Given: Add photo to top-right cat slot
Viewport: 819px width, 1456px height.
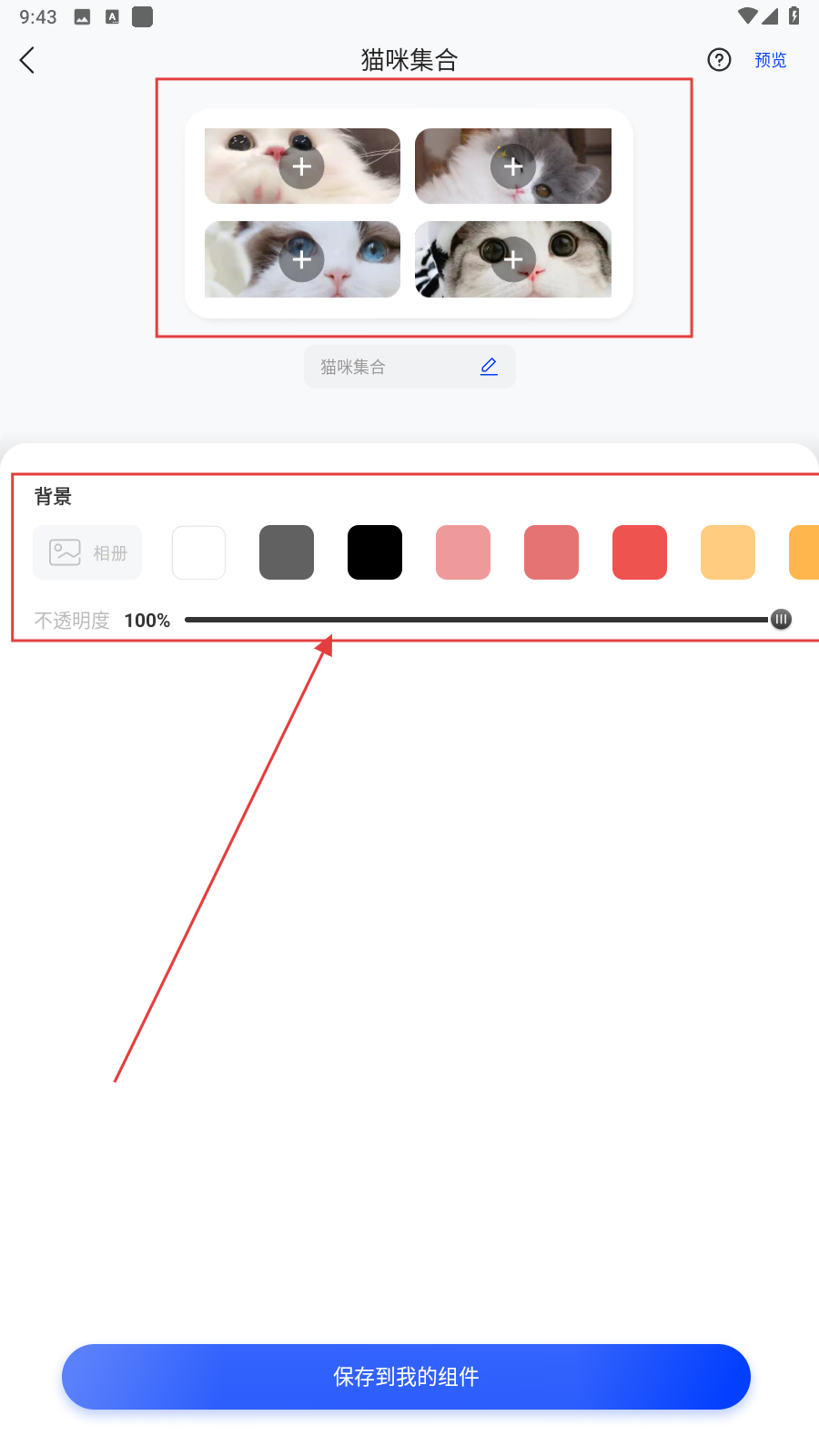Looking at the screenshot, I should (513, 167).
